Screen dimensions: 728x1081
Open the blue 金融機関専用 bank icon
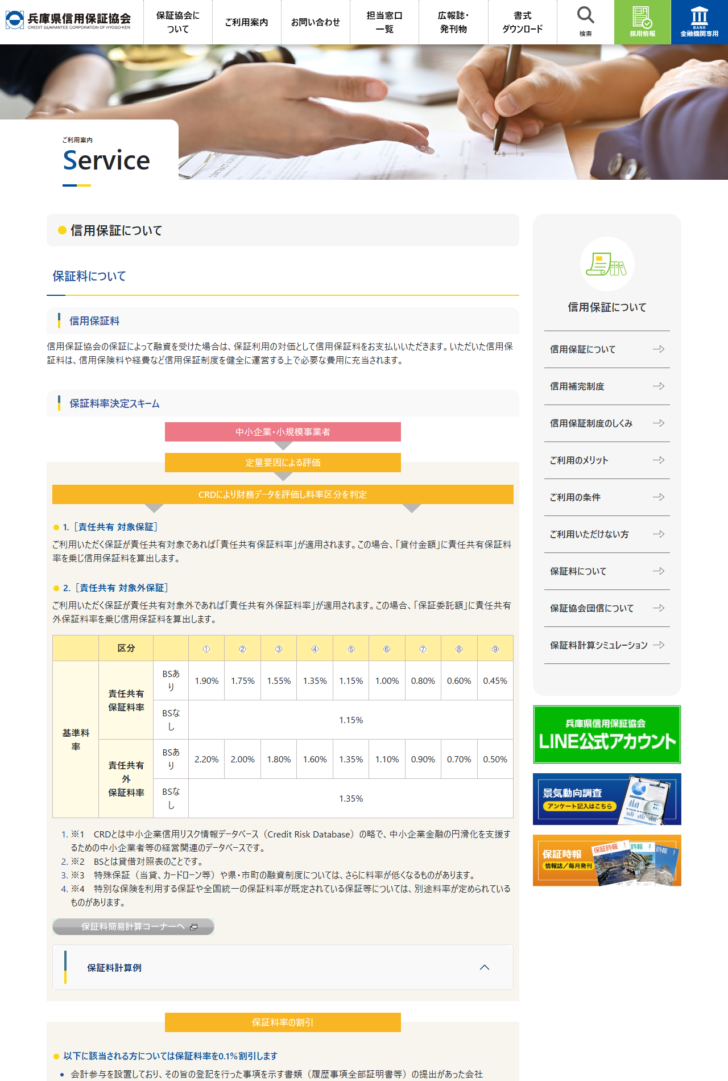click(x=699, y=21)
